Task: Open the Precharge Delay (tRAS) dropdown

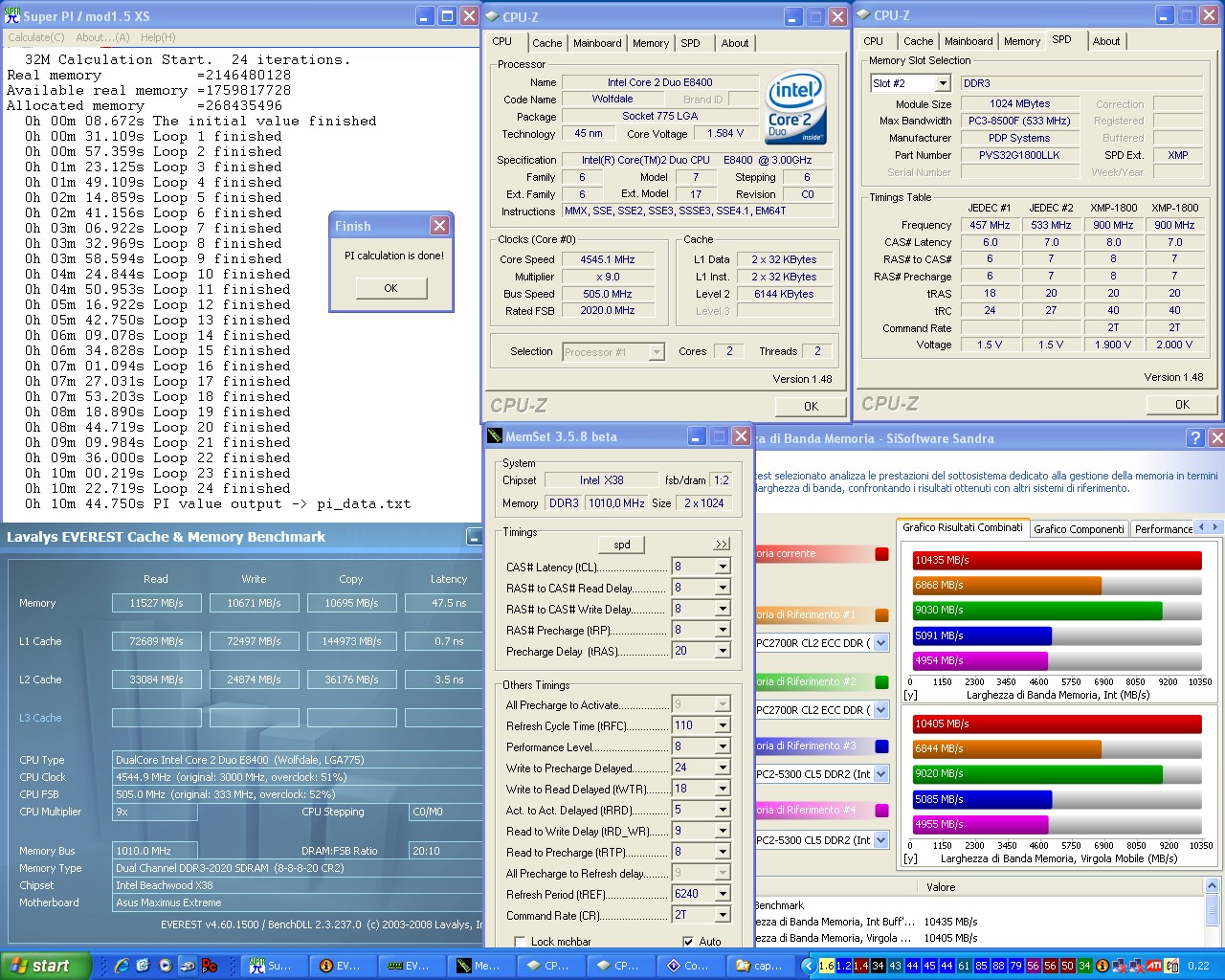Action: click(723, 651)
